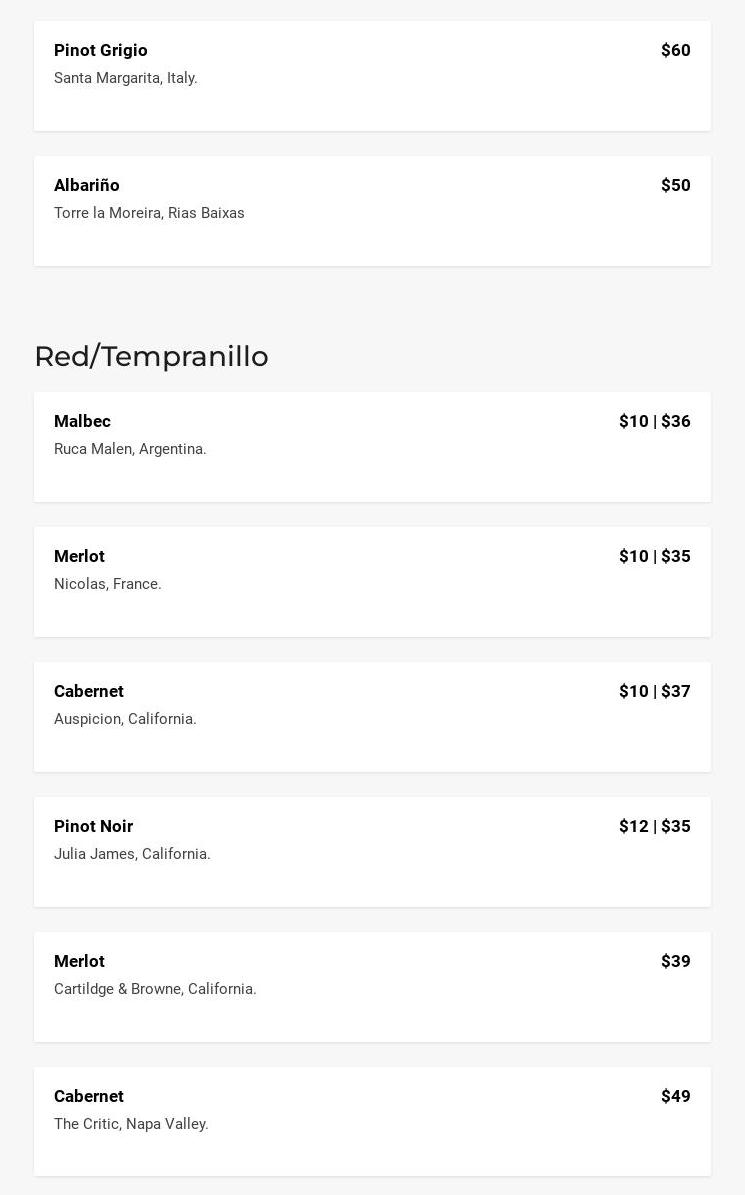Image resolution: width=745 pixels, height=1195 pixels.
Task: Click the Cartildge & Browne, California description
Action: coord(155,989)
